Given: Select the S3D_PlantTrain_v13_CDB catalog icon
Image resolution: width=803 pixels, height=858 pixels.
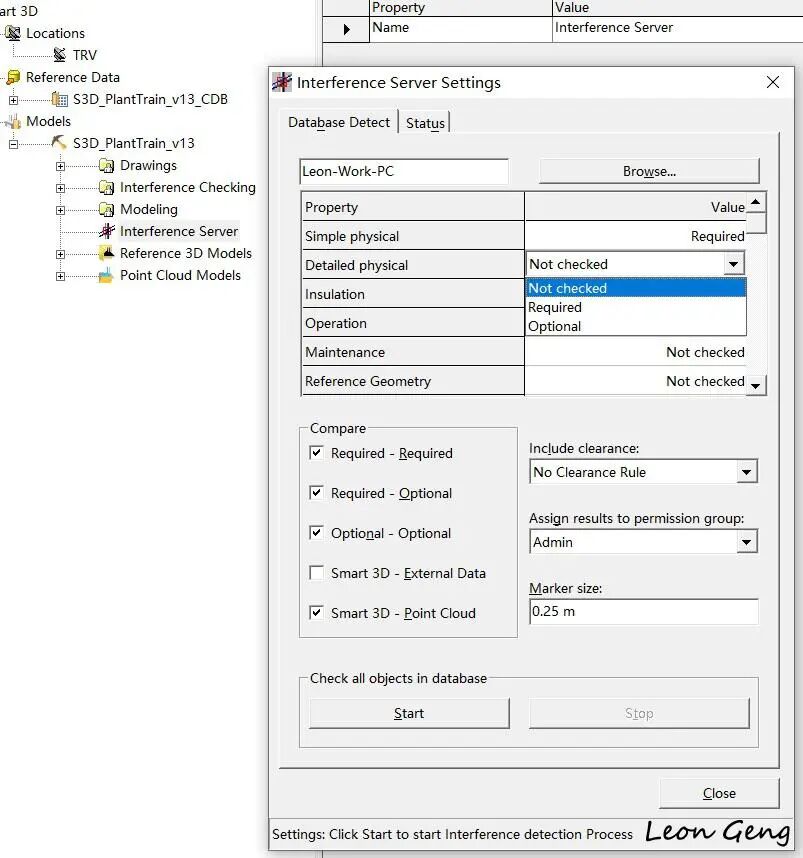Looking at the screenshot, I should pyautogui.click(x=60, y=99).
